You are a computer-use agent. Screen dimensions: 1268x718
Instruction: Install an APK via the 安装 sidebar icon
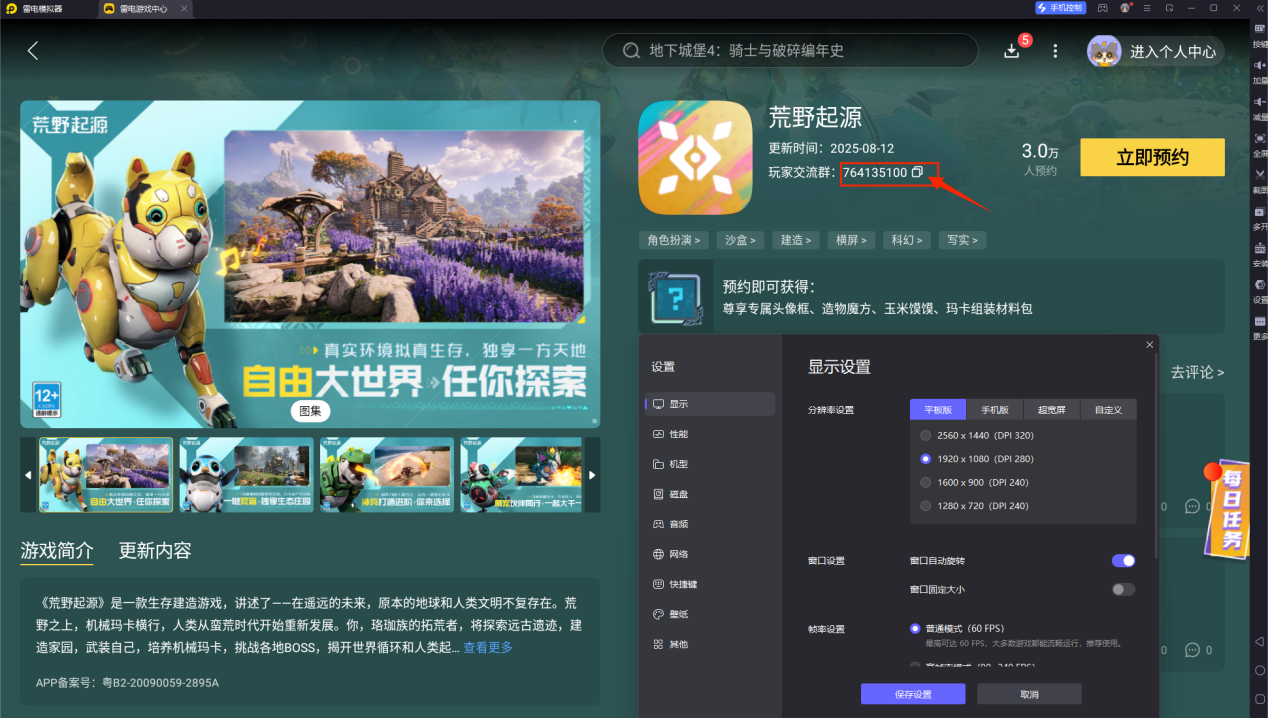[x=1259, y=254]
